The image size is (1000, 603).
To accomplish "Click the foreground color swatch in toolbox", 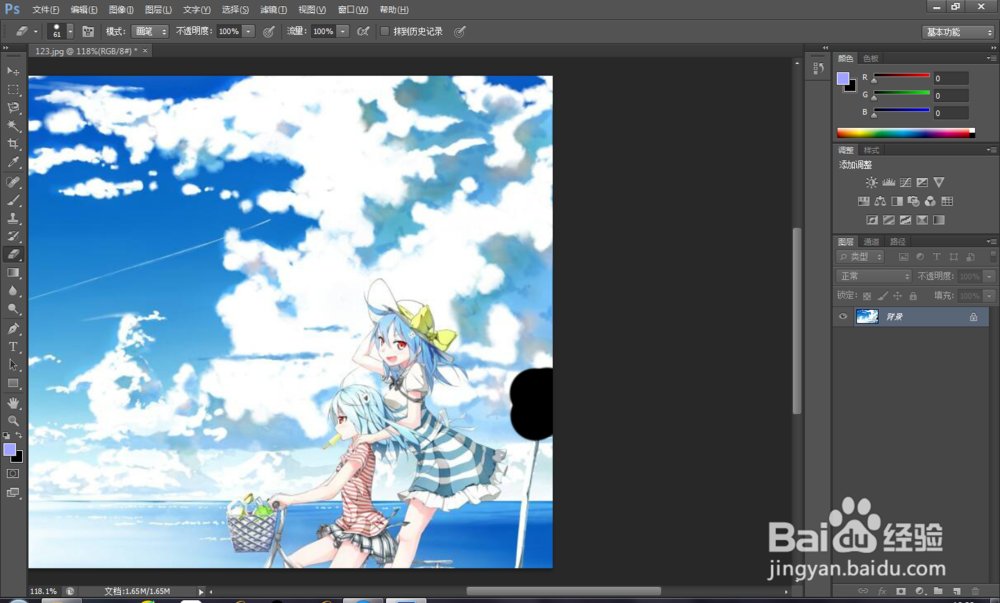I will pos(10,450).
